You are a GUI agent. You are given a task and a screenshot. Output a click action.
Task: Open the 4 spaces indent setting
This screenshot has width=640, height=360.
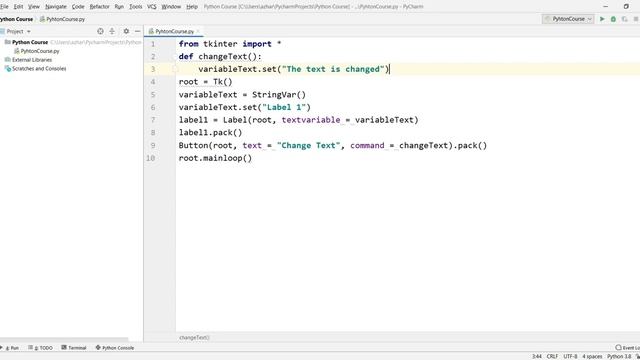(x=592, y=356)
